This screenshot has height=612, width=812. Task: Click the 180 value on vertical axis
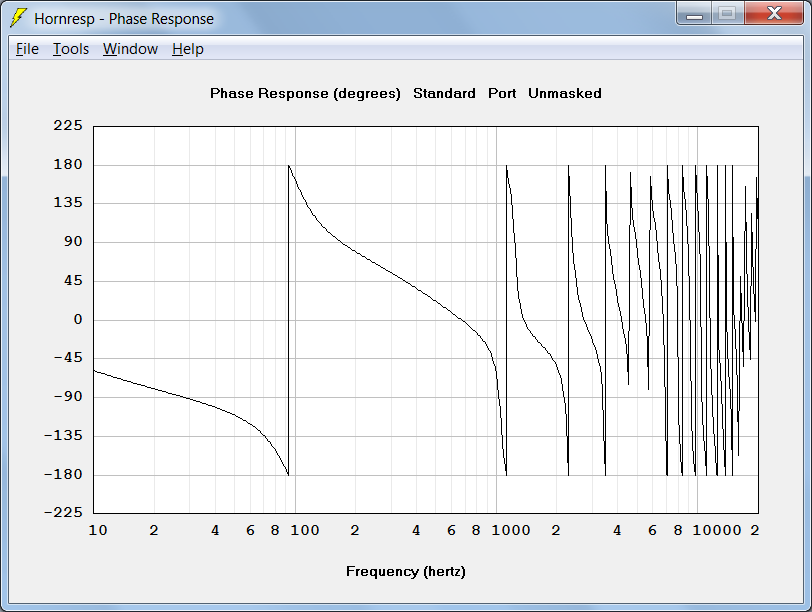tap(68, 165)
